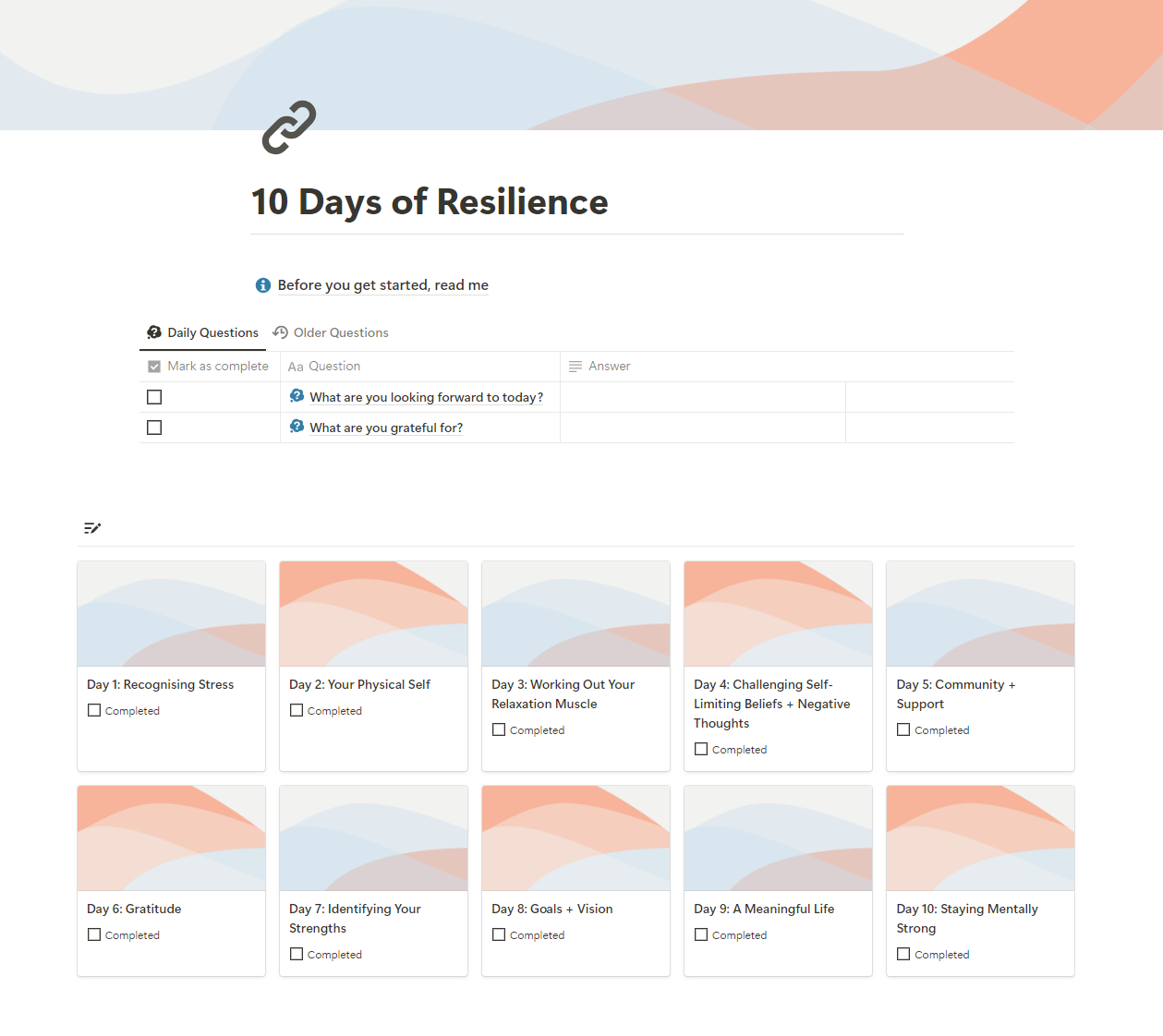Viewport: 1163px width, 1036px height.
Task: Click the chain link page icon
Action: pos(289,127)
